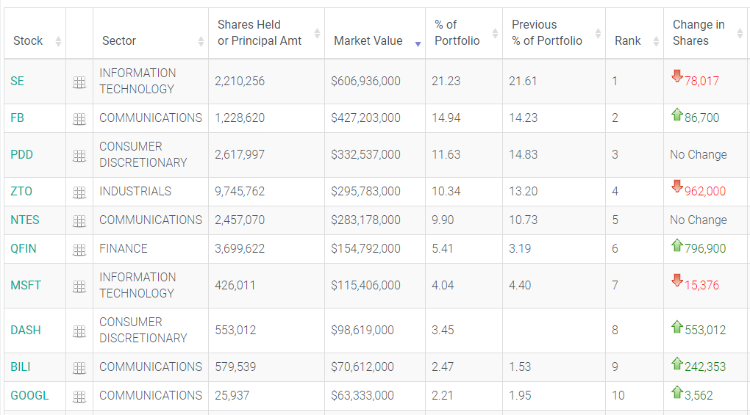Image resolution: width=750 pixels, height=415 pixels.
Task: Sort by Shares Held or Principal Amt
Action: [x=266, y=33]
